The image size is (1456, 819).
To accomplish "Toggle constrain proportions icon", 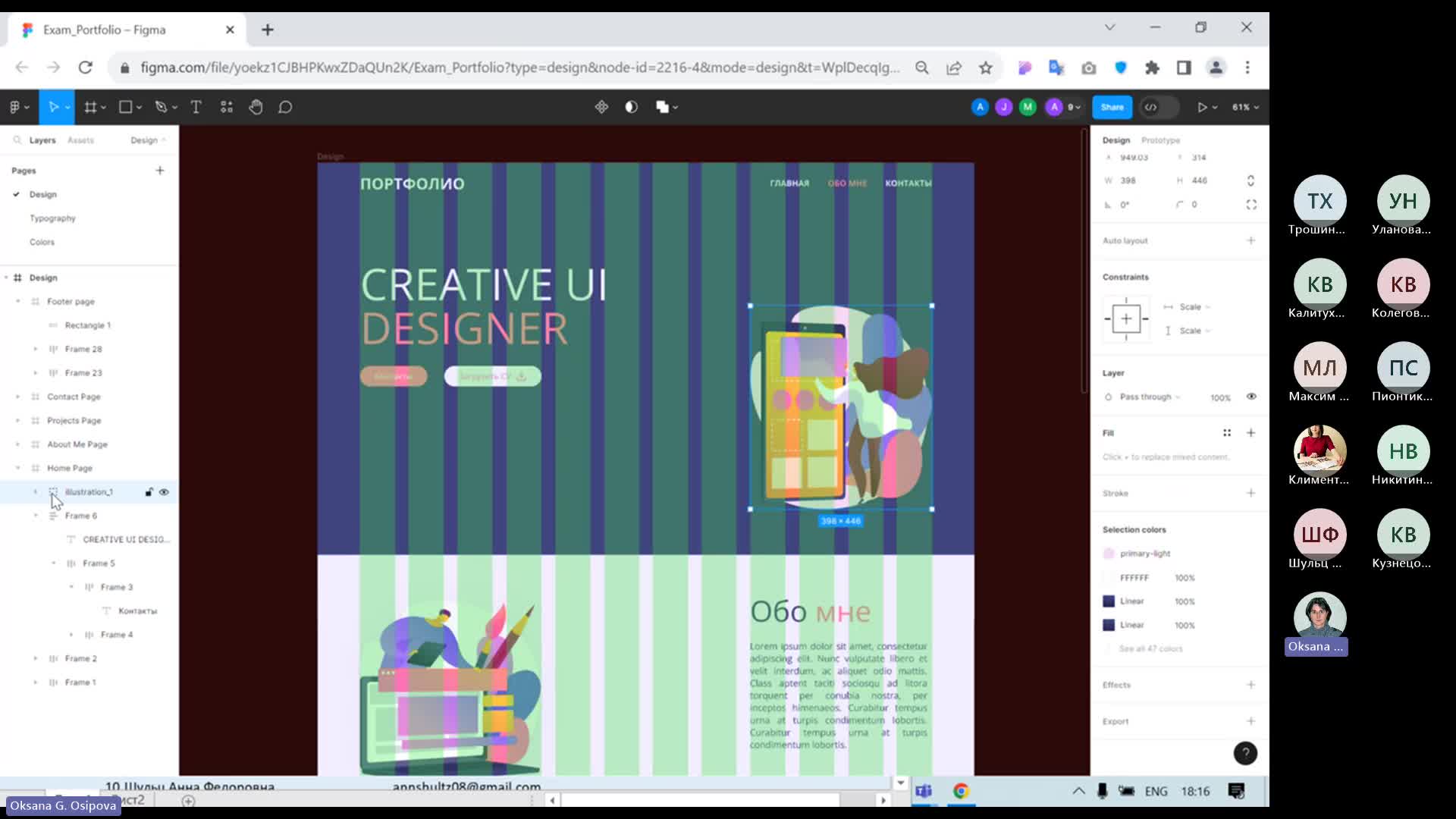I will pos(1250,180).
